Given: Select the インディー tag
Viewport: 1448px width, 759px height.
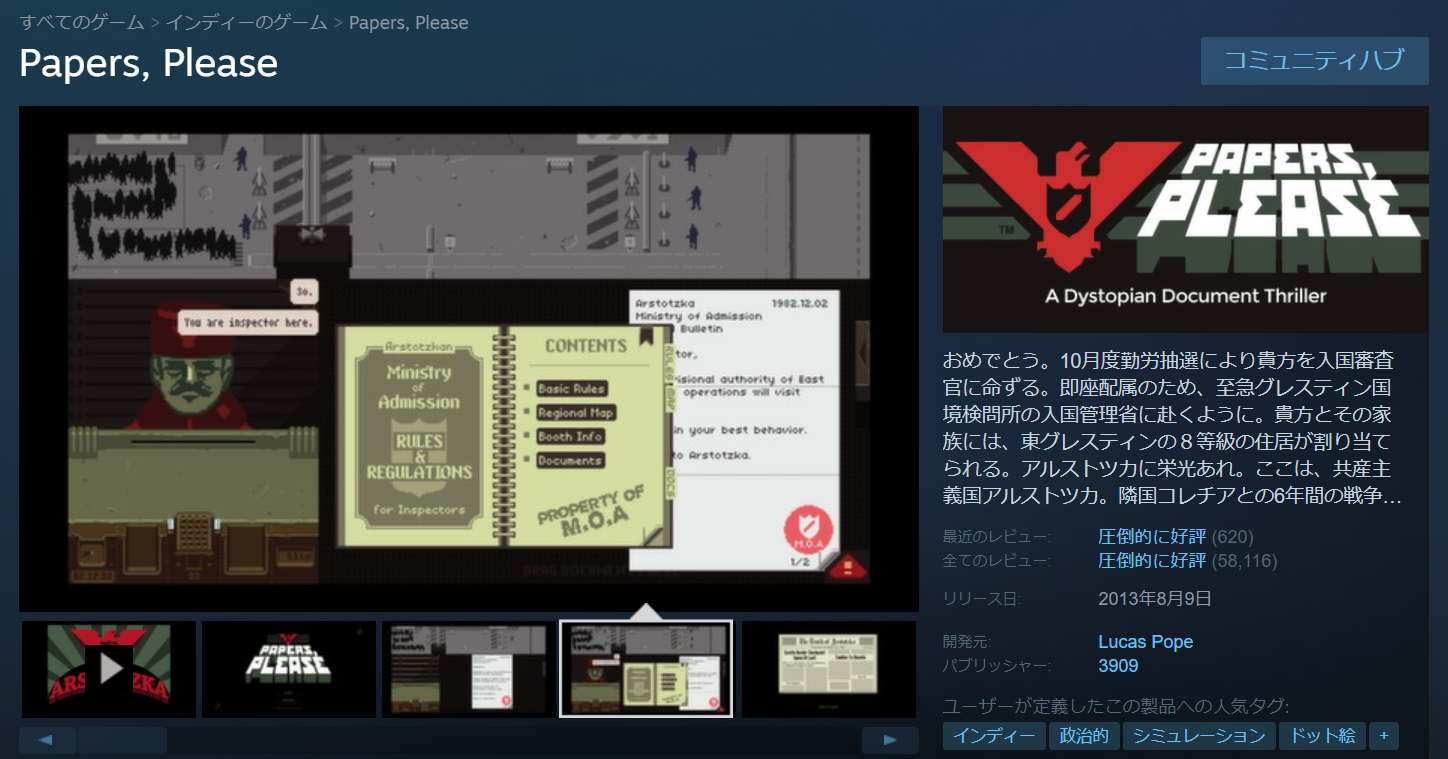Looking at the screenshot, I should (994, 736).
